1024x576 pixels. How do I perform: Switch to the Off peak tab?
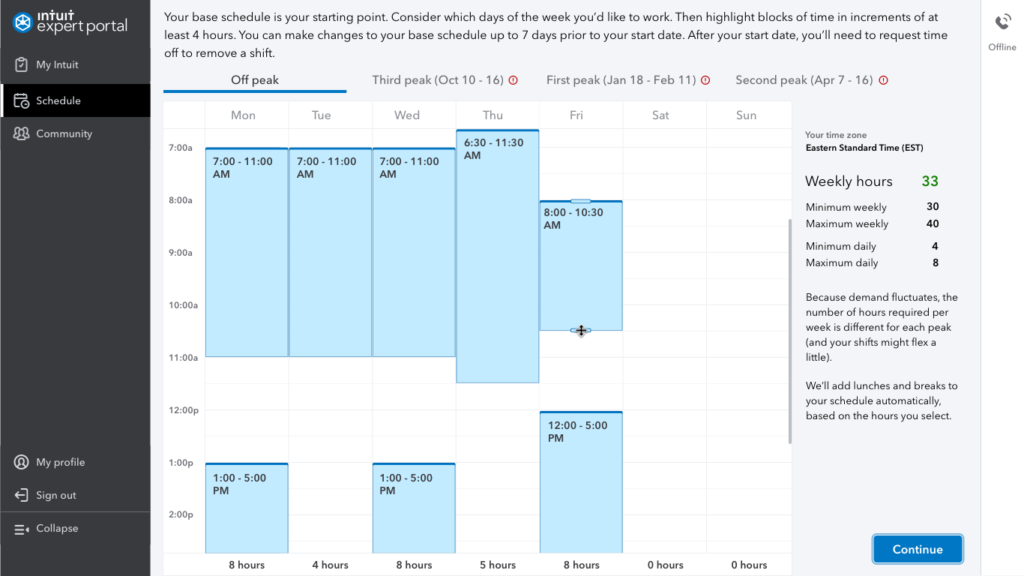pyautogui.click(x=255, y=80)
